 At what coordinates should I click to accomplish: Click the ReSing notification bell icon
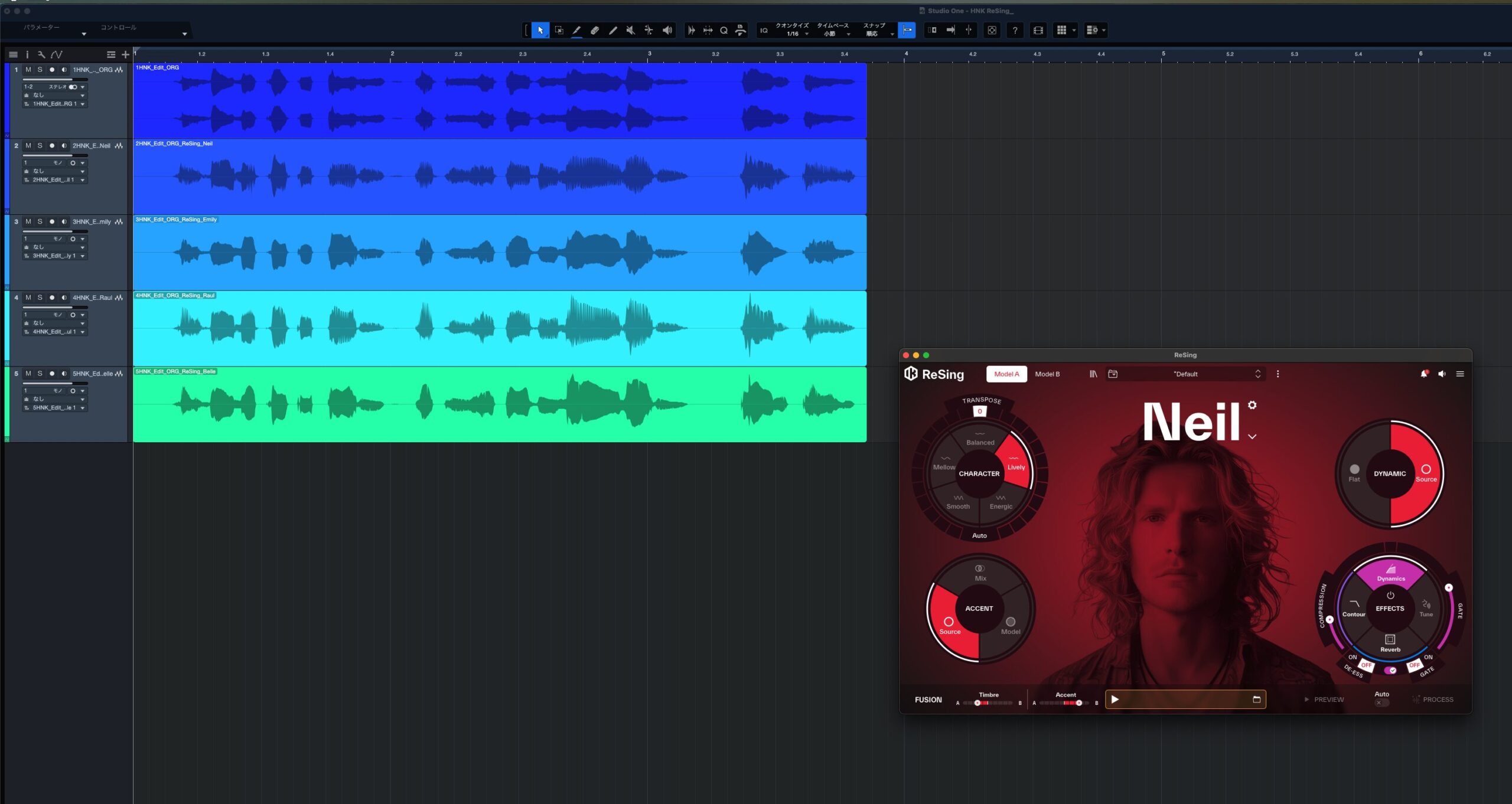pos(1423,374)
